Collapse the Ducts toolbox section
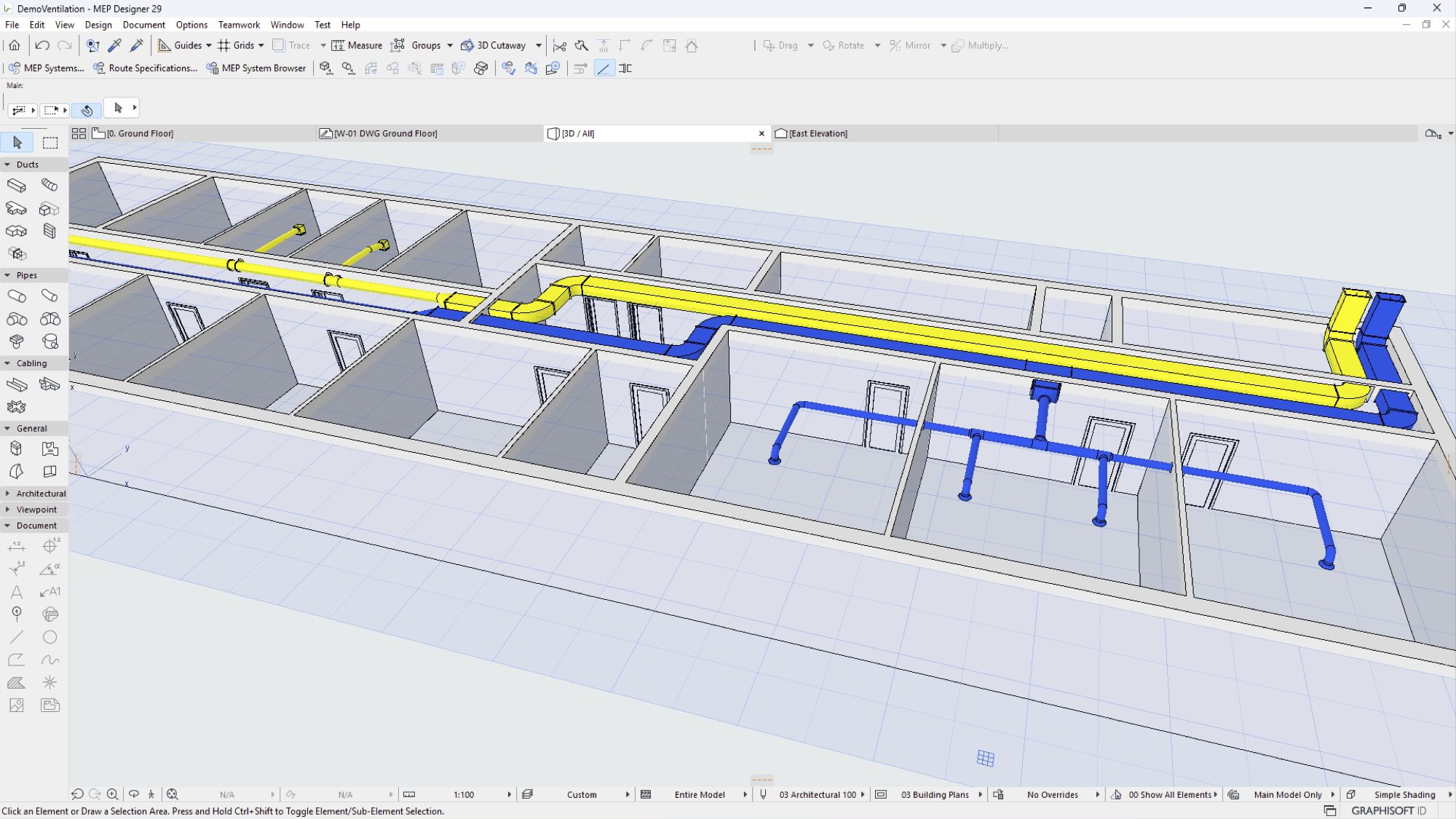This screenshot has height=819, width=1456. 7,165
